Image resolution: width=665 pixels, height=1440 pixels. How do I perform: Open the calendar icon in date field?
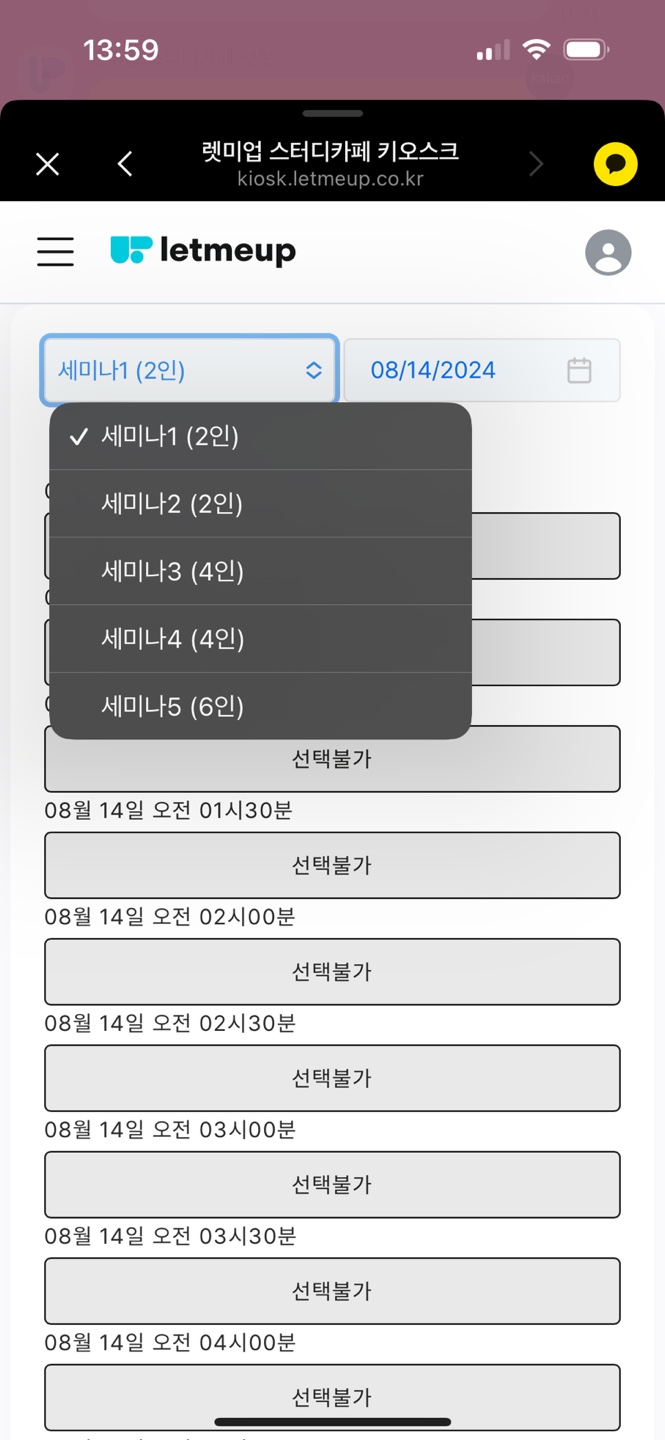pos(579,370)
